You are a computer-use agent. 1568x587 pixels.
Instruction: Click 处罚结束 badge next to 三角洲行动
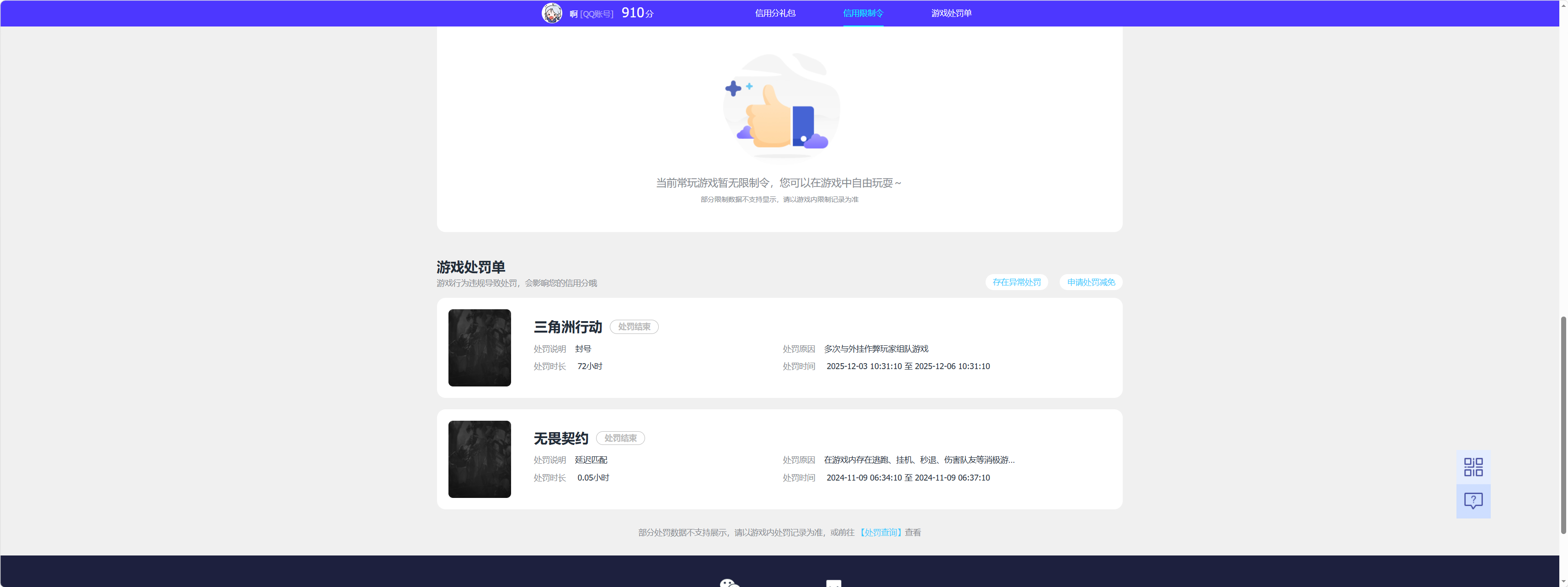click(x=634, y=327)
